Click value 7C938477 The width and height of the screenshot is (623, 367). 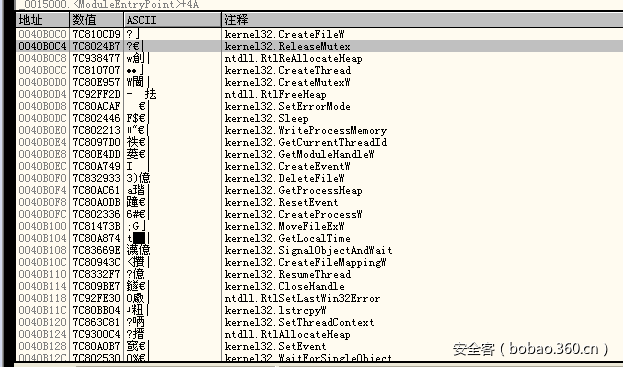(96, 58)
